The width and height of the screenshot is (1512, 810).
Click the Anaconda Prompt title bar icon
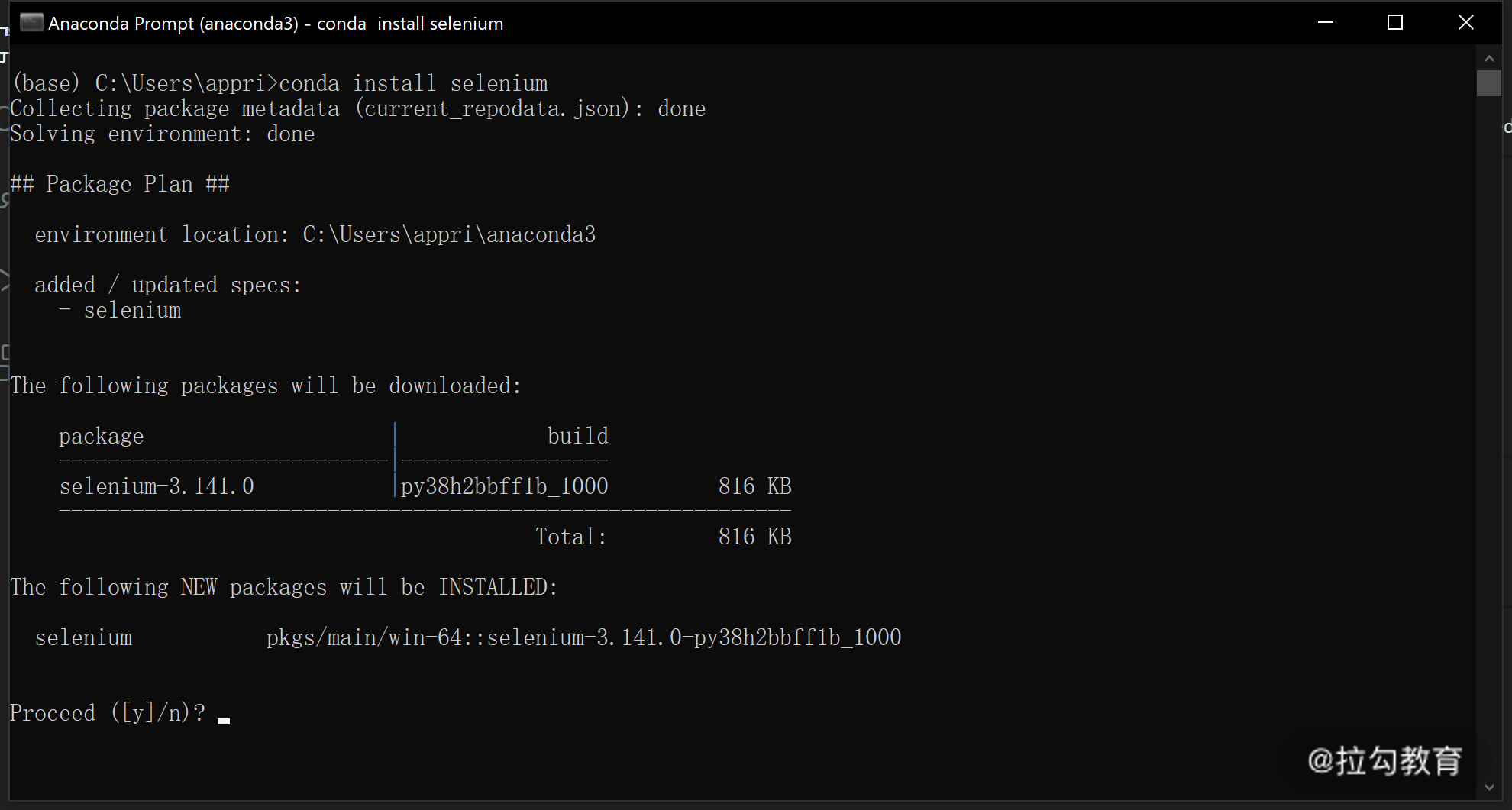(x=31, y=23)
